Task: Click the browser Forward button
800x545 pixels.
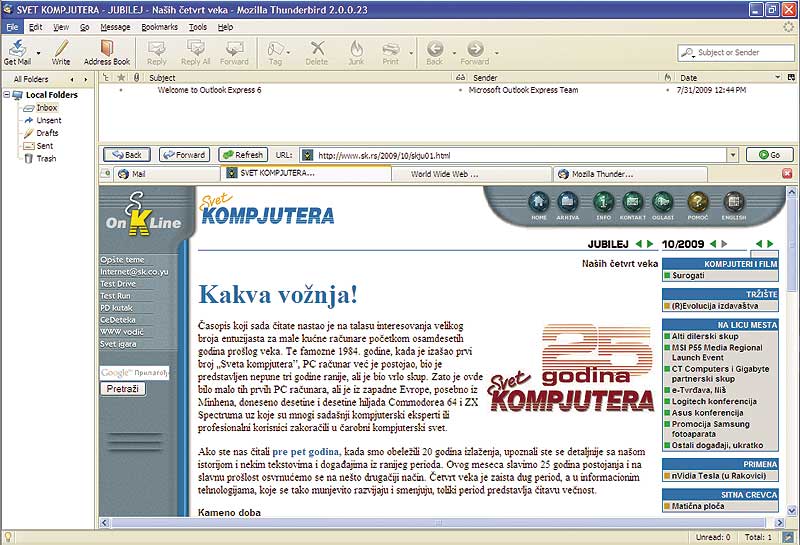Action: 184,155
